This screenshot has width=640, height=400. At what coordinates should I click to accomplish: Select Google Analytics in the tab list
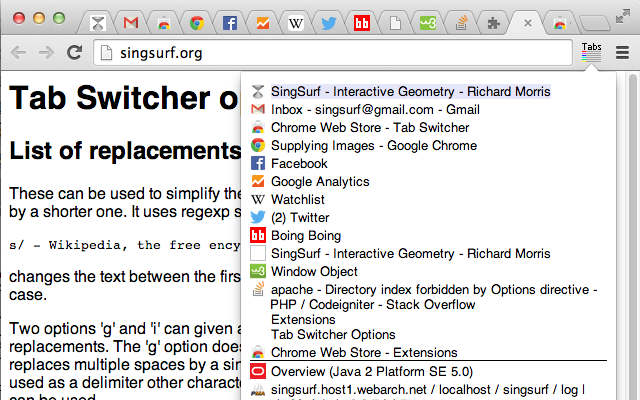320,181
